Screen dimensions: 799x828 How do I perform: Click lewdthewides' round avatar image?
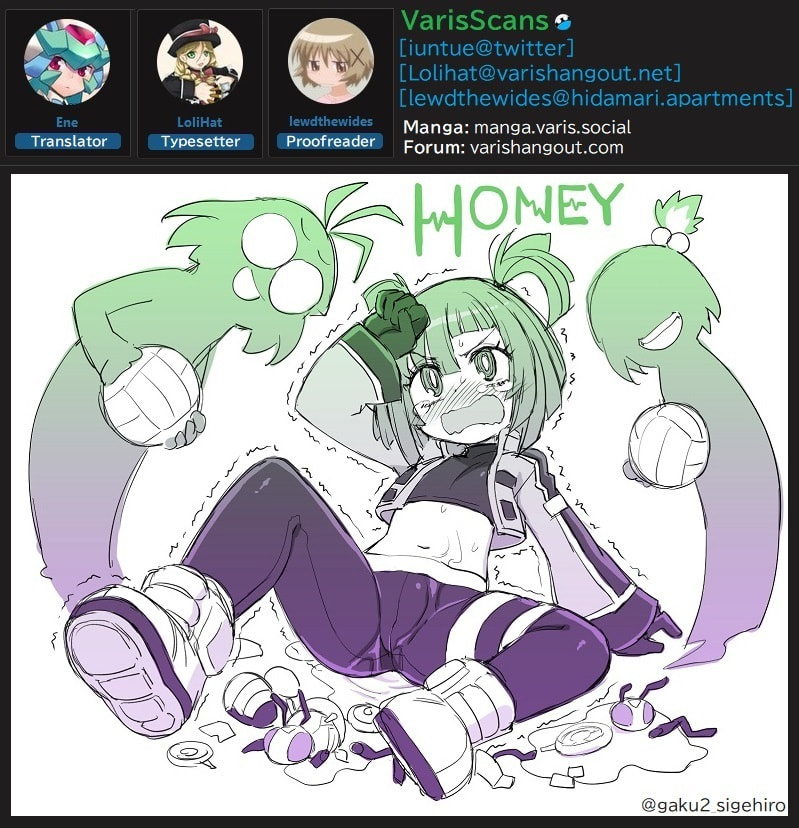pyautogui.click(x=331, y=60)
